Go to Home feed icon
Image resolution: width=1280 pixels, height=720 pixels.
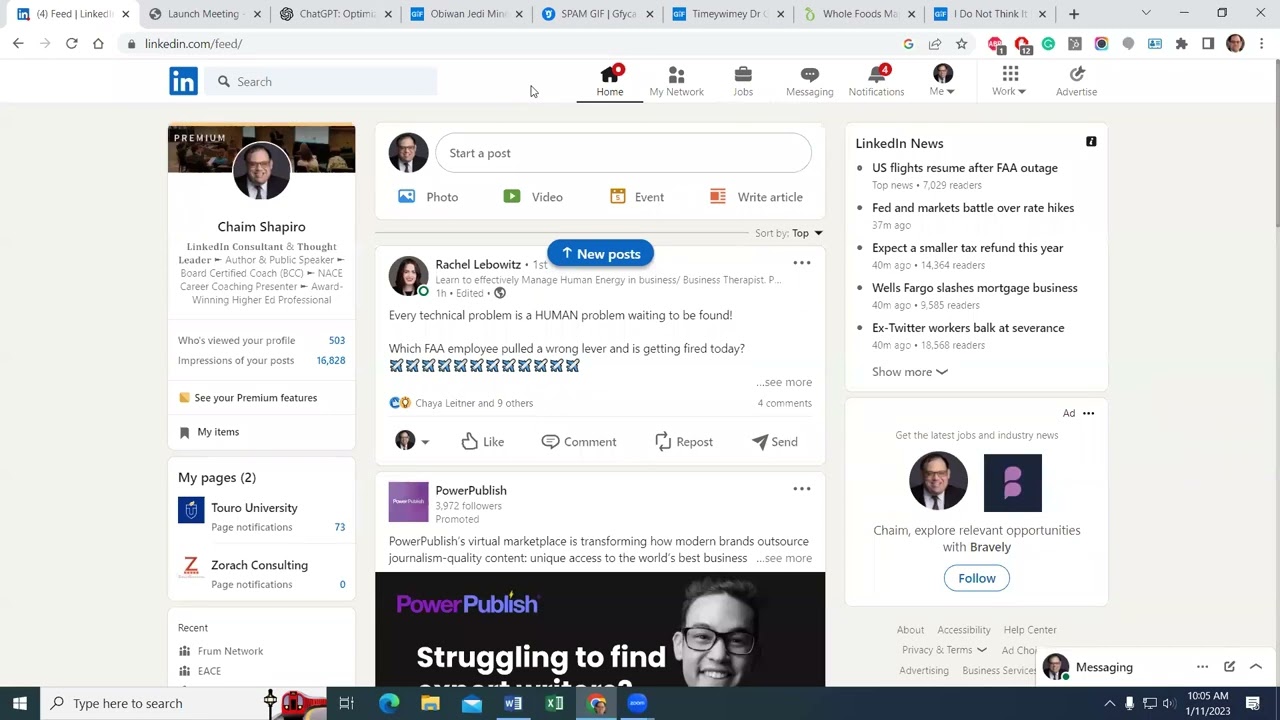(610, 81)
